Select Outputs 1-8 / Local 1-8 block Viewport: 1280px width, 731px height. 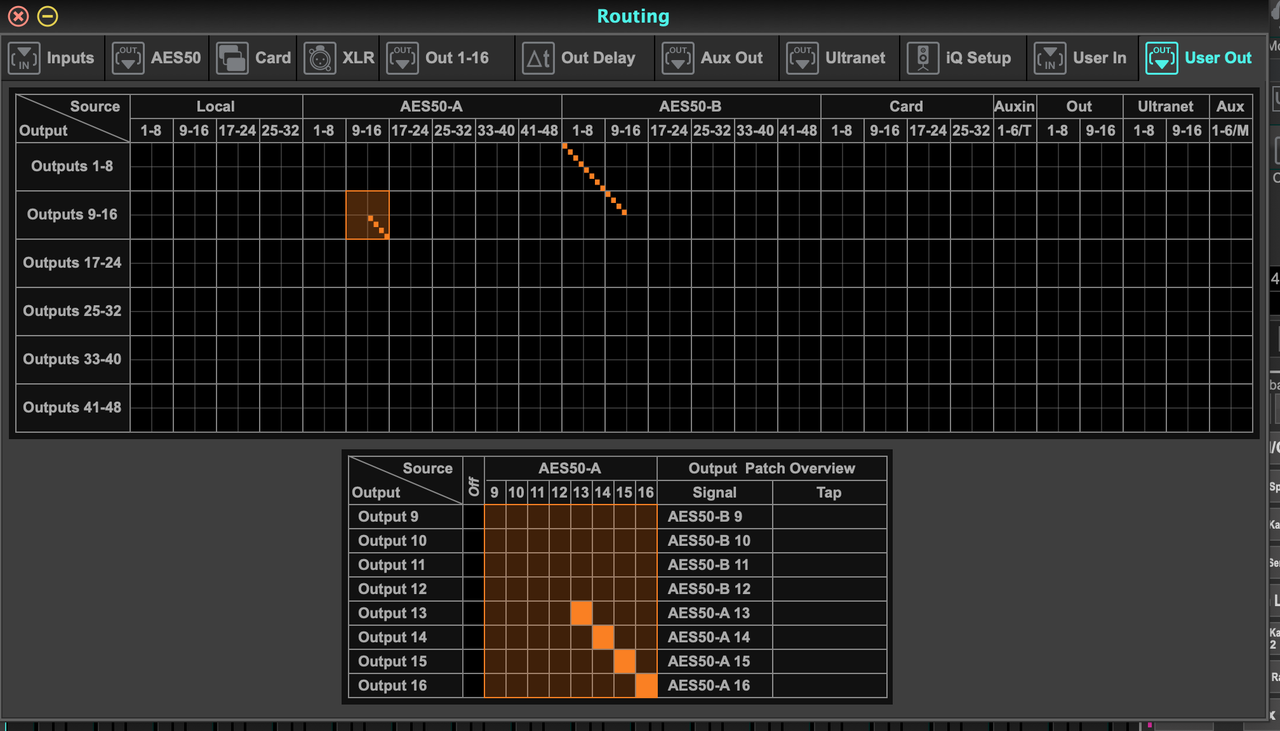coord(151,166)
